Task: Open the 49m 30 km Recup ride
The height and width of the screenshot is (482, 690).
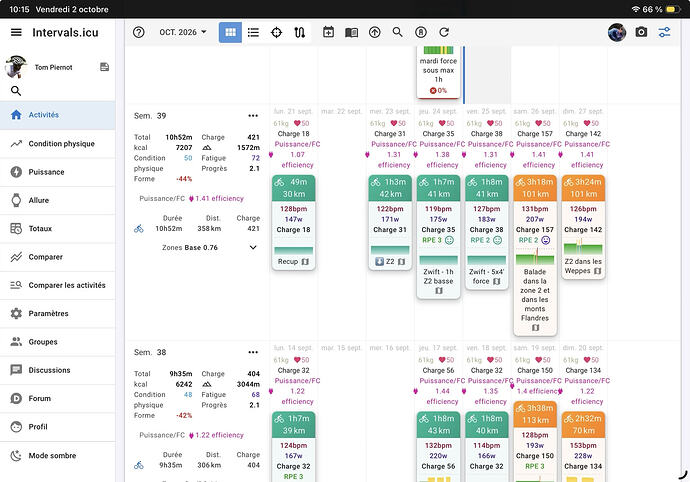Action: pyautogui.click(x=294, y=222)
